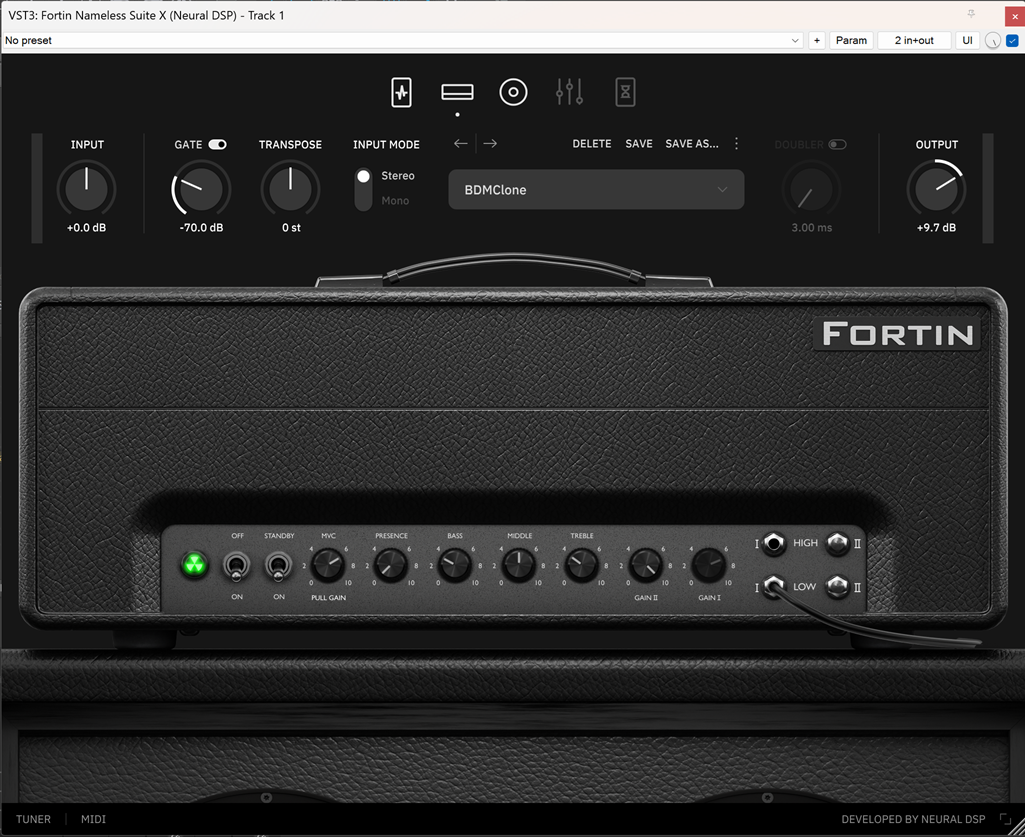Click the MIDDLE knob on amp
The image size is (1025, 837).
518,565
